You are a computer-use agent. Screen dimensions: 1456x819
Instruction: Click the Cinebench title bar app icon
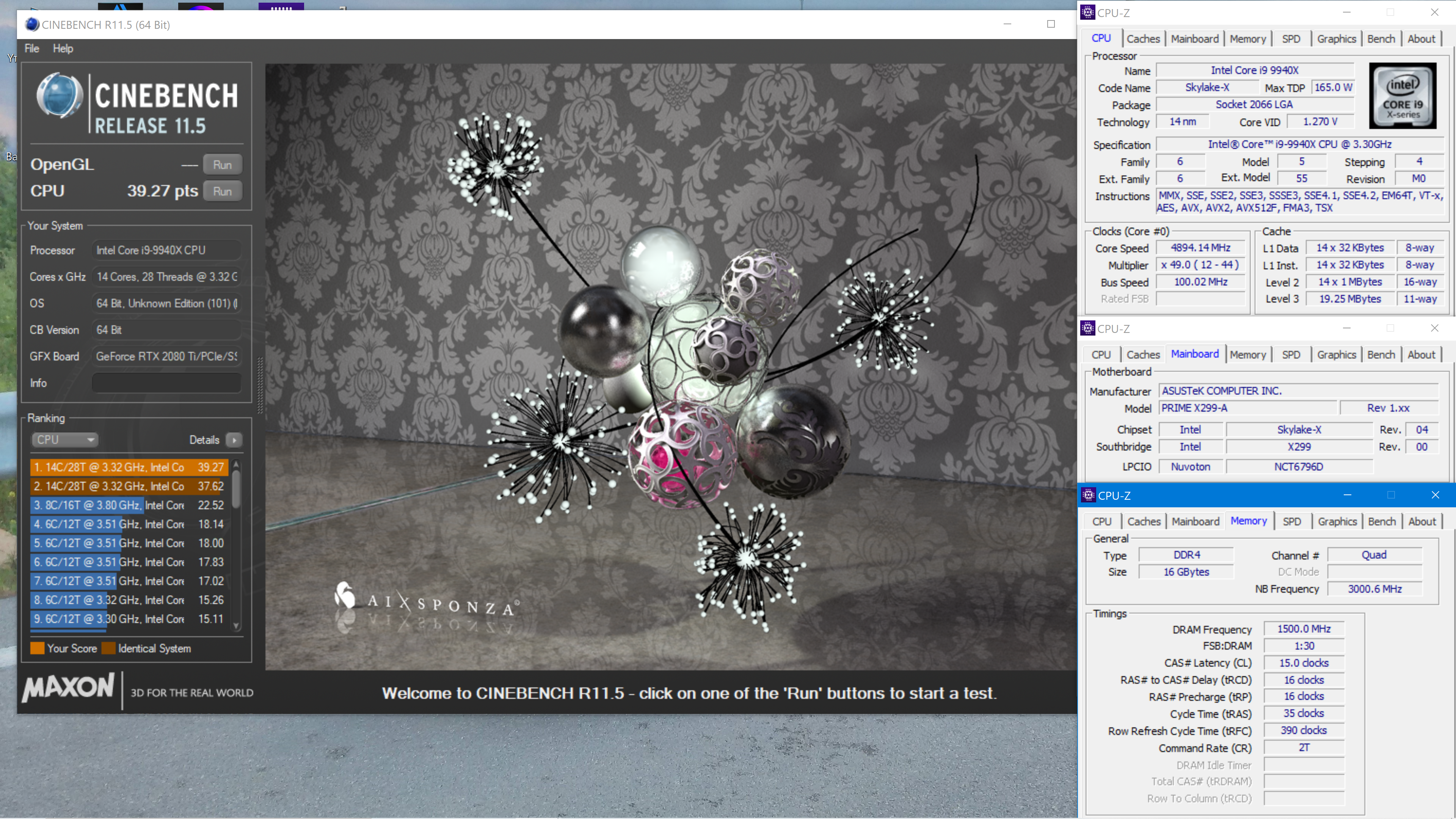coord(32,24)
